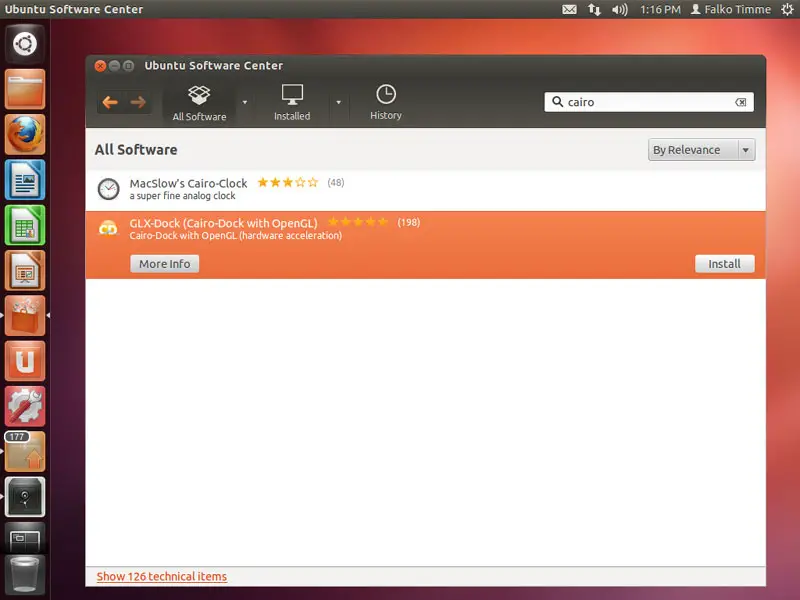Go back with the left arrow button
The image size is (800, 600).
tap(110, 102)
